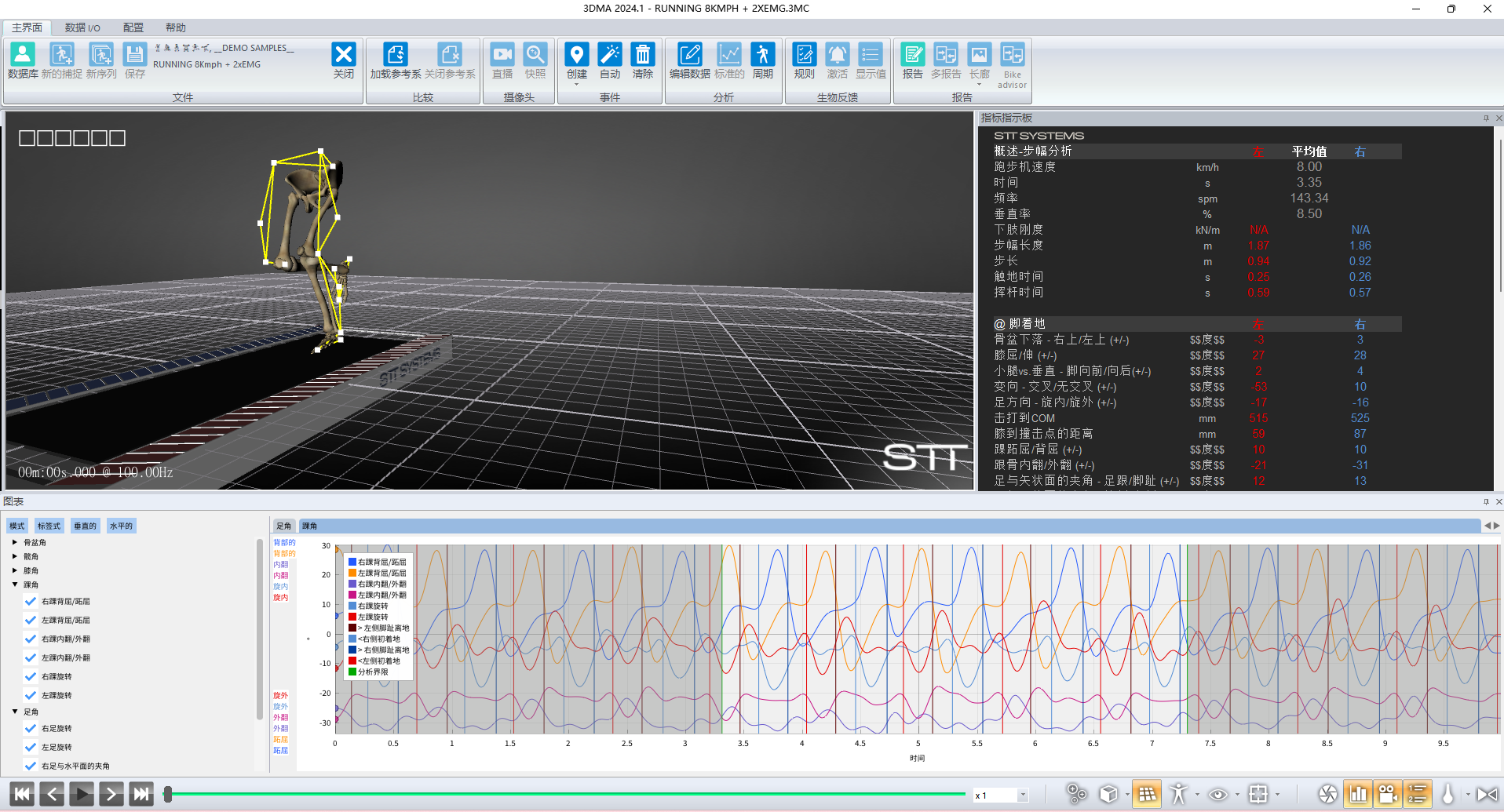The height and width of the screenshot is (812, 1504).
Task: Toggle the numbered list panel button
Action: (1418, 794)
